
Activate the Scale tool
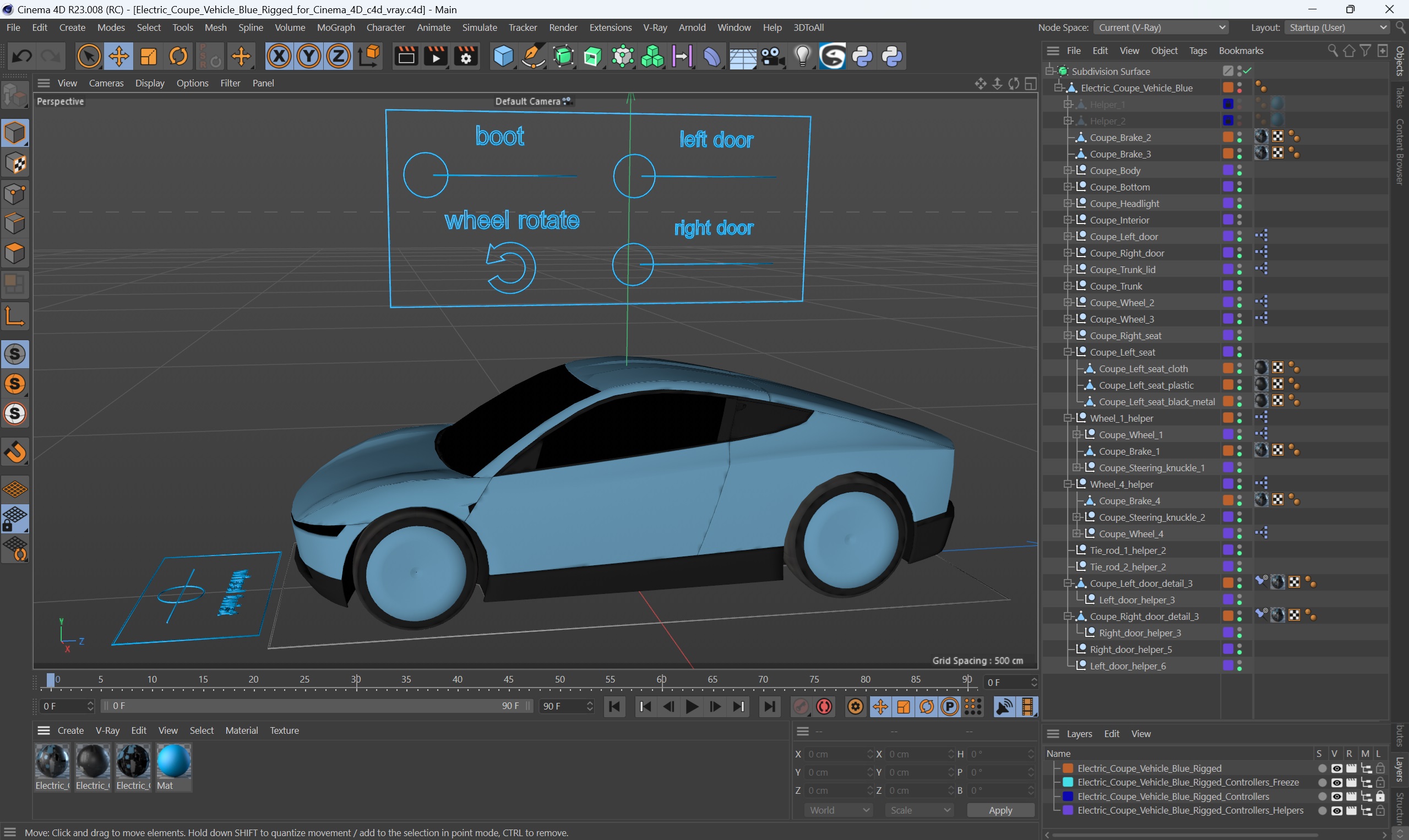coord(149,56)
